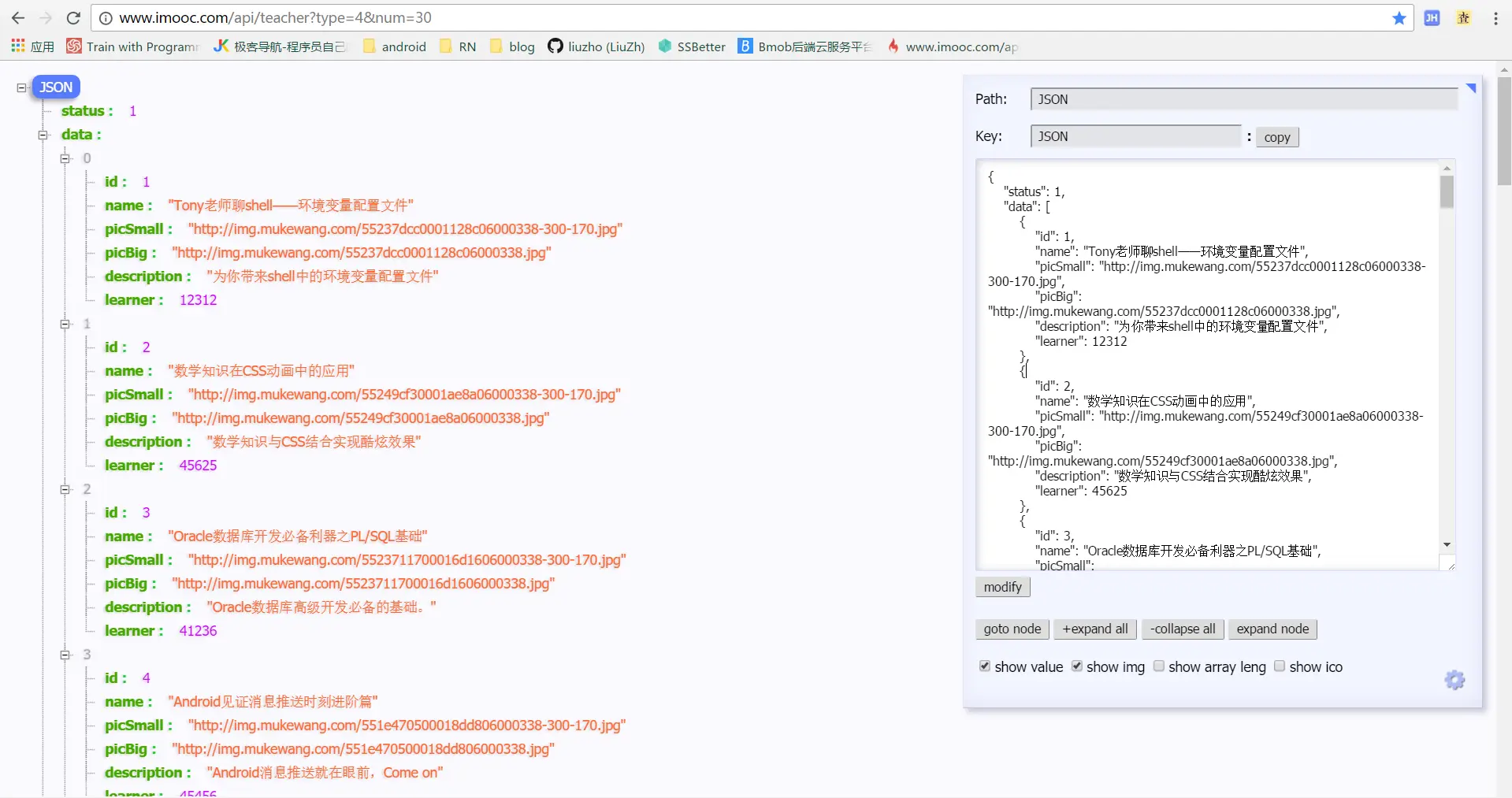
Task: Open the Bmob cloud service bookmark
Action: click(x=805, y=46)
